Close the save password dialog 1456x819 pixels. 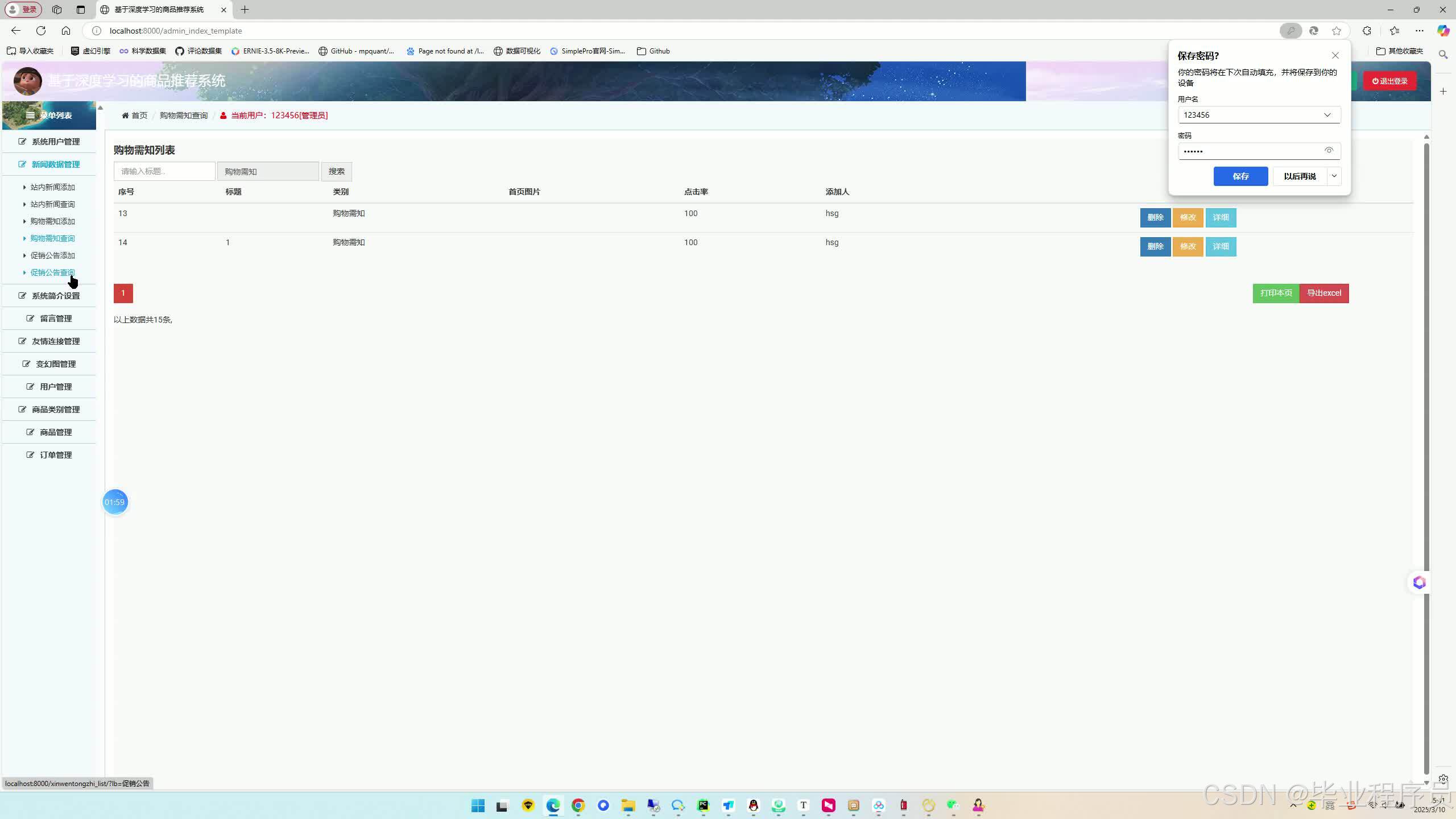pyautogui.click(x=1335, y=56)
